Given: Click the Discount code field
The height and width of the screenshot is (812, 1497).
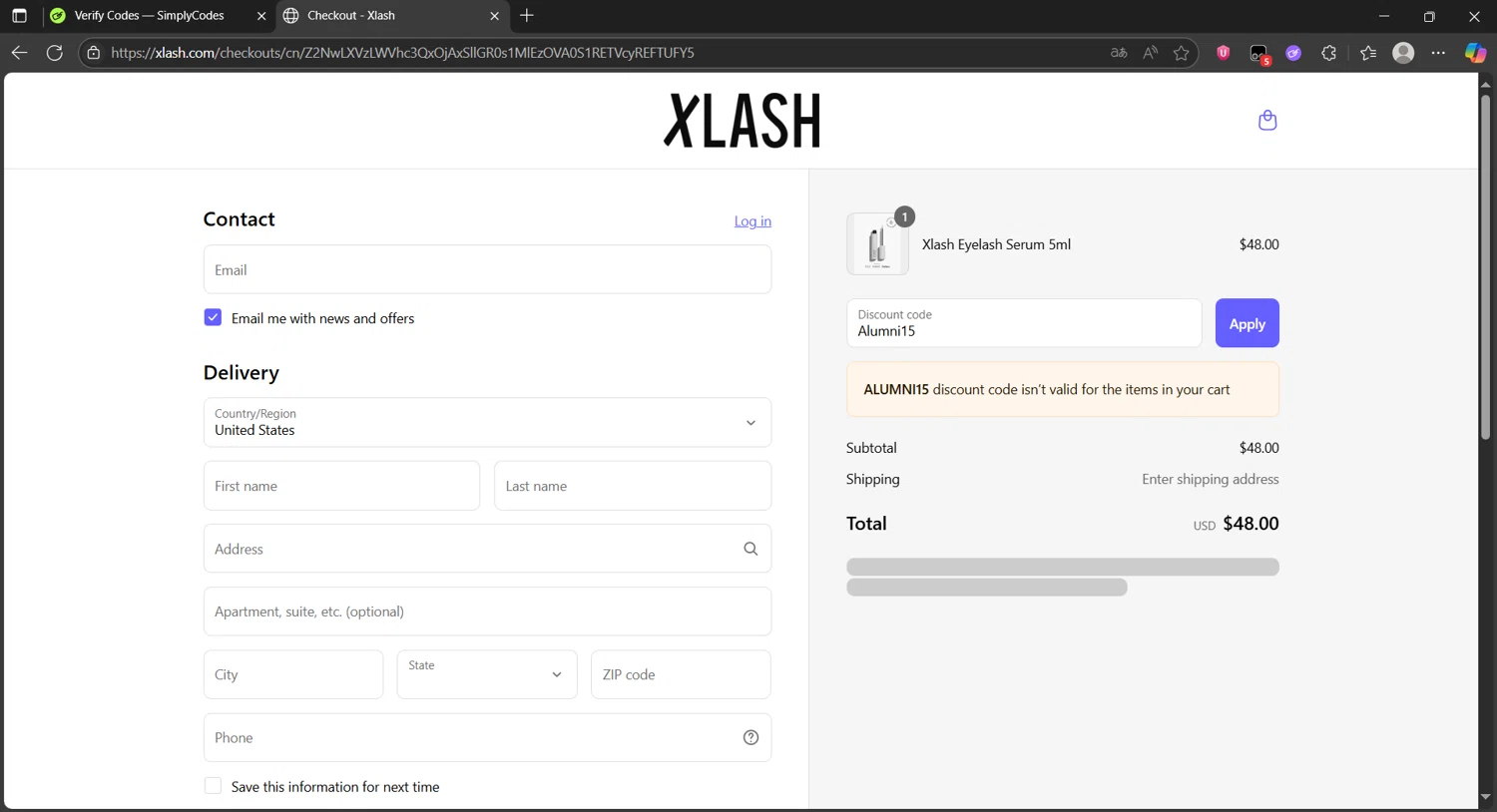Looking at the screenshot, I should point(1024,323).
